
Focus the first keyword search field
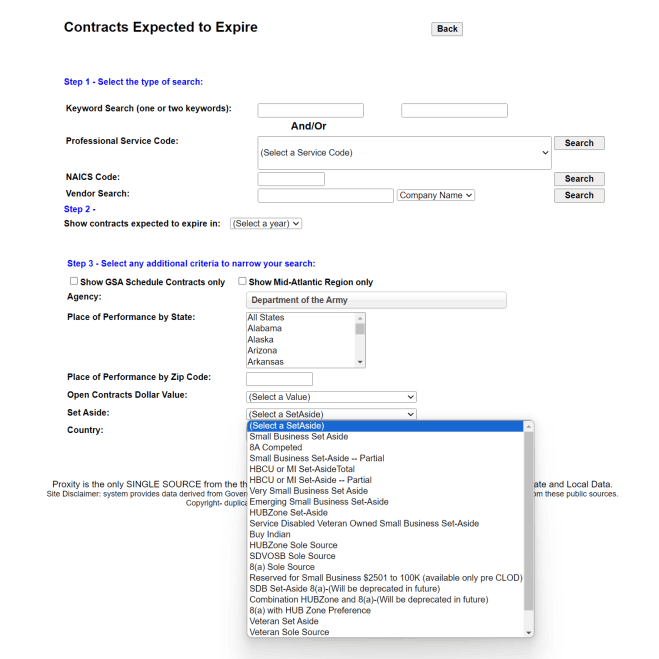tap(311, 111)
